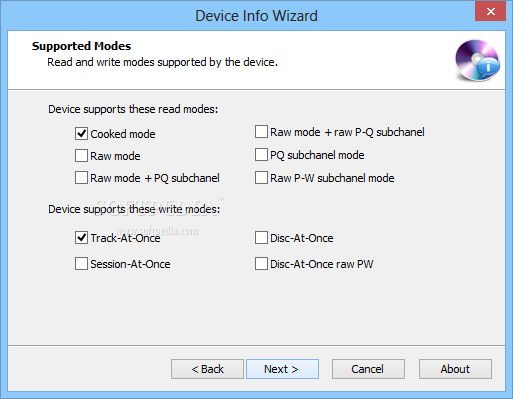Click the Supported Modes heading
The image size is (513, 399).
[x=81, y=46]
